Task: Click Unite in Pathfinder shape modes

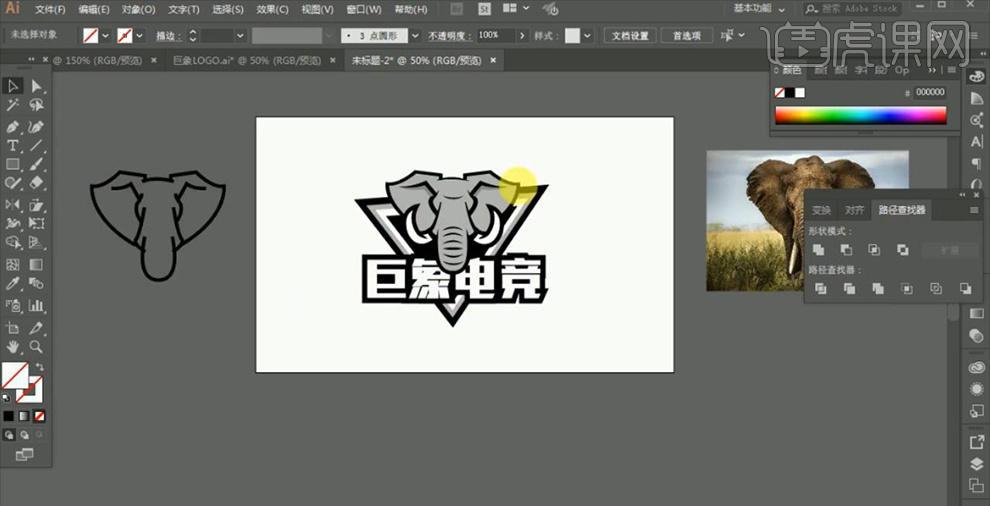Action: click(818, 250)
